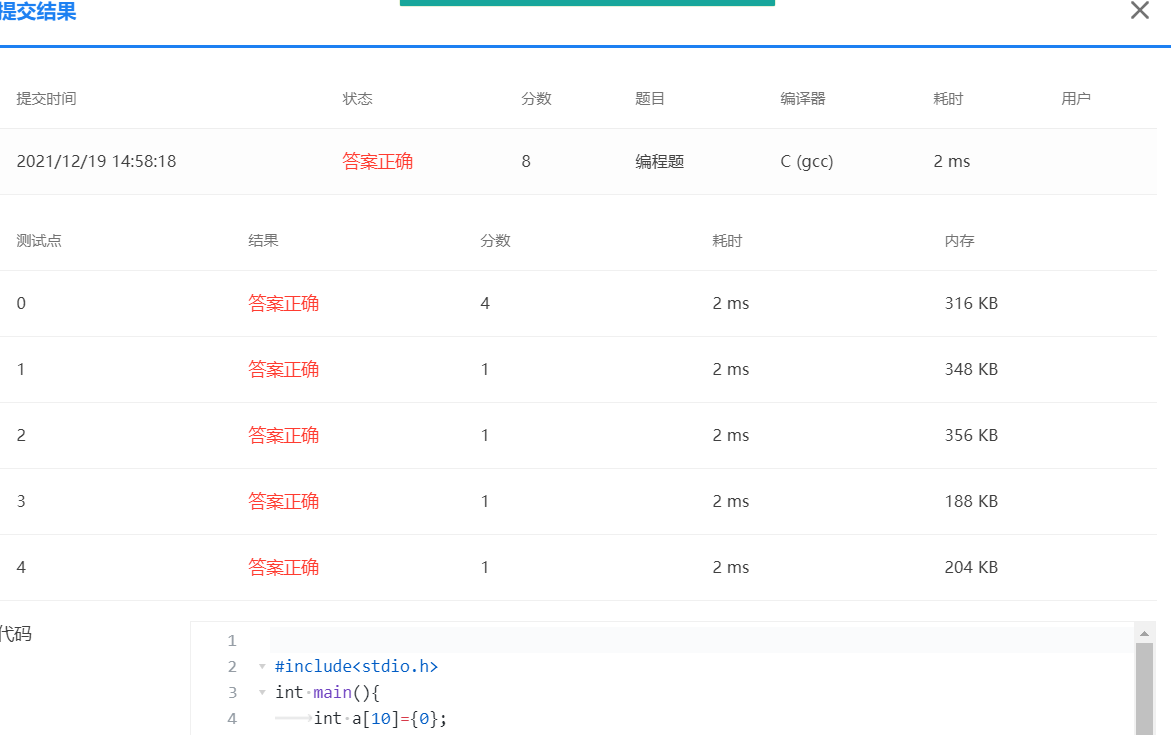Select line number 4 in the code viewer
Image resolution: width=1171 pixels, height=735 pixels.
231,718
